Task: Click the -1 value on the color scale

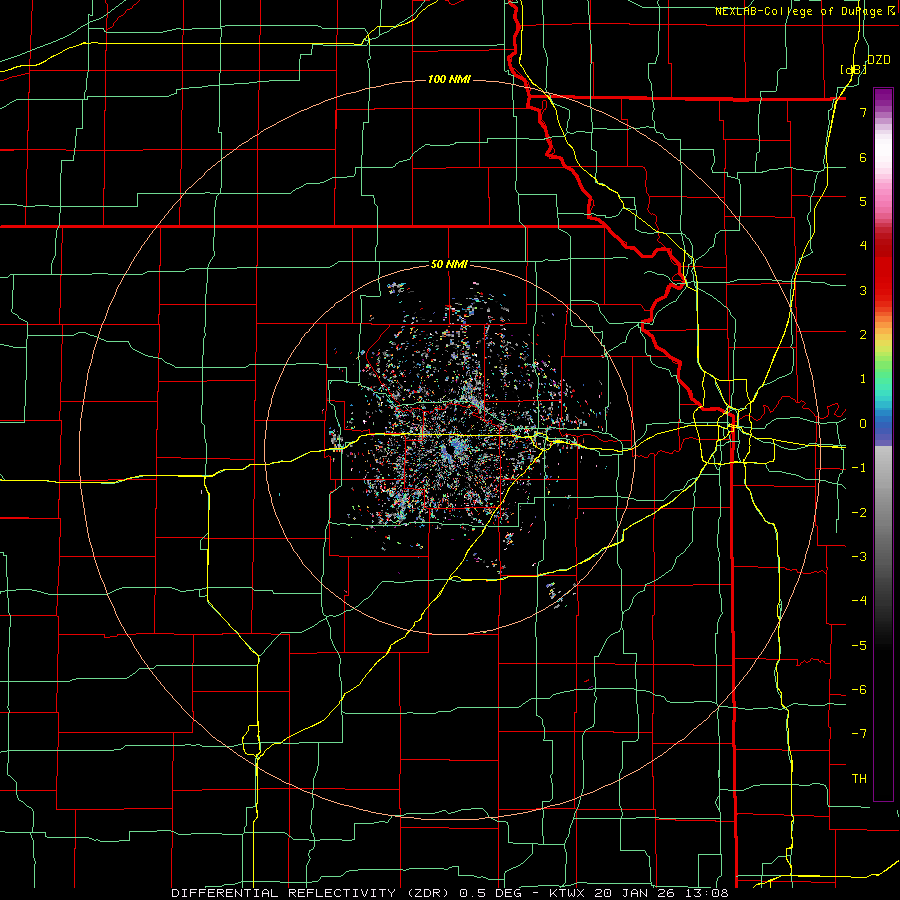Action: click(x=859, y=468)
